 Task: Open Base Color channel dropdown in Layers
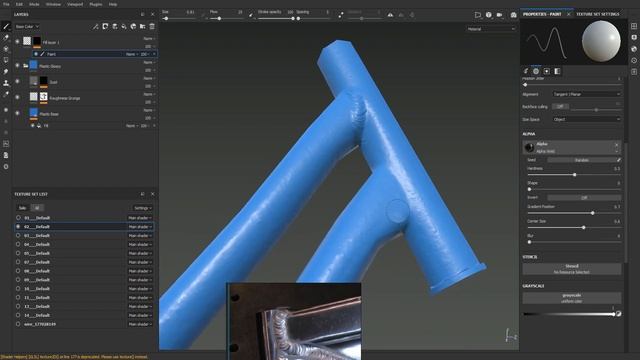[27, 27]
